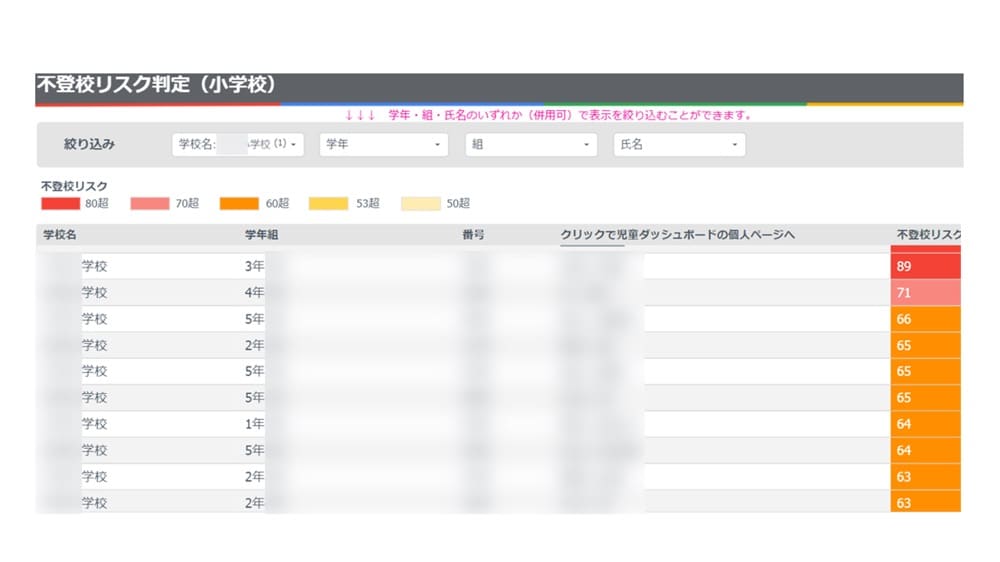Click the 学年組 column header
This screenshot has width=1000, height=562.
pyautogui.click(x=261, y=235)
